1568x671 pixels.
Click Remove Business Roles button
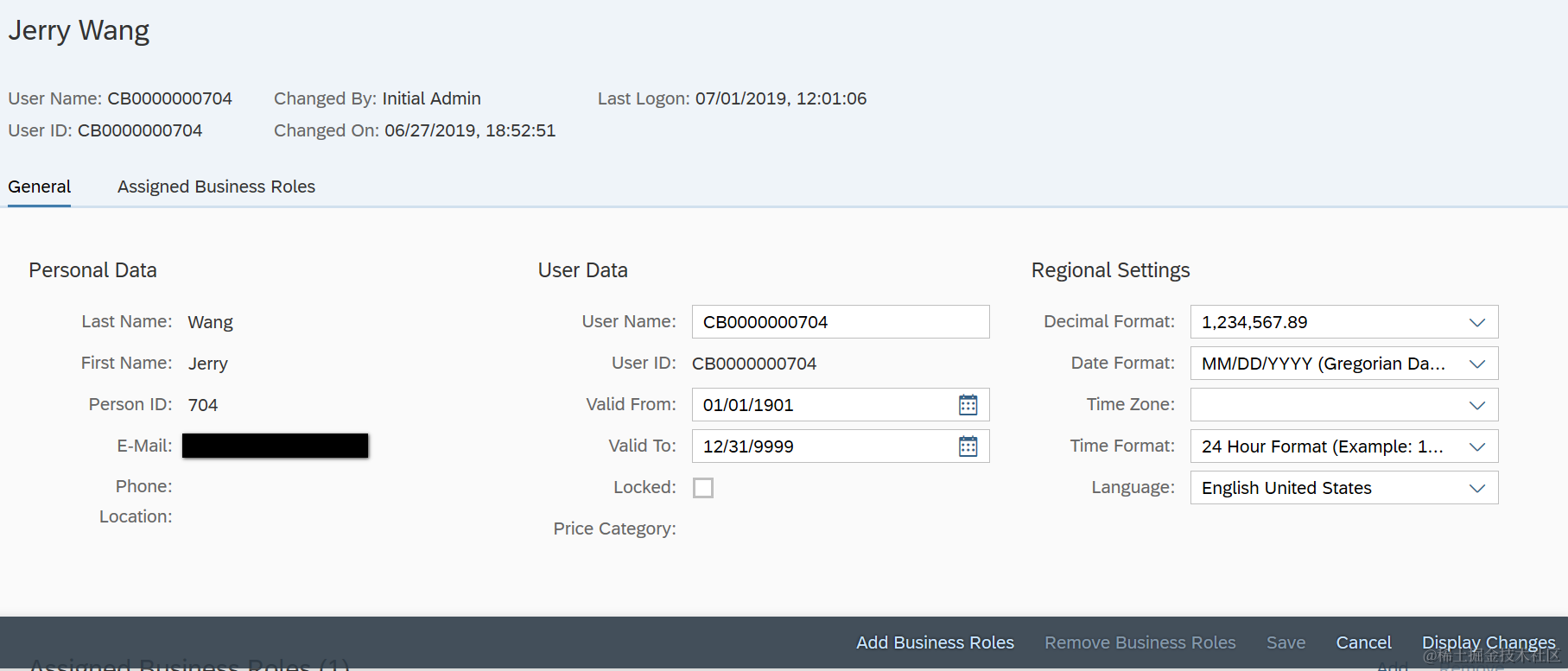tap(1139, 643)
